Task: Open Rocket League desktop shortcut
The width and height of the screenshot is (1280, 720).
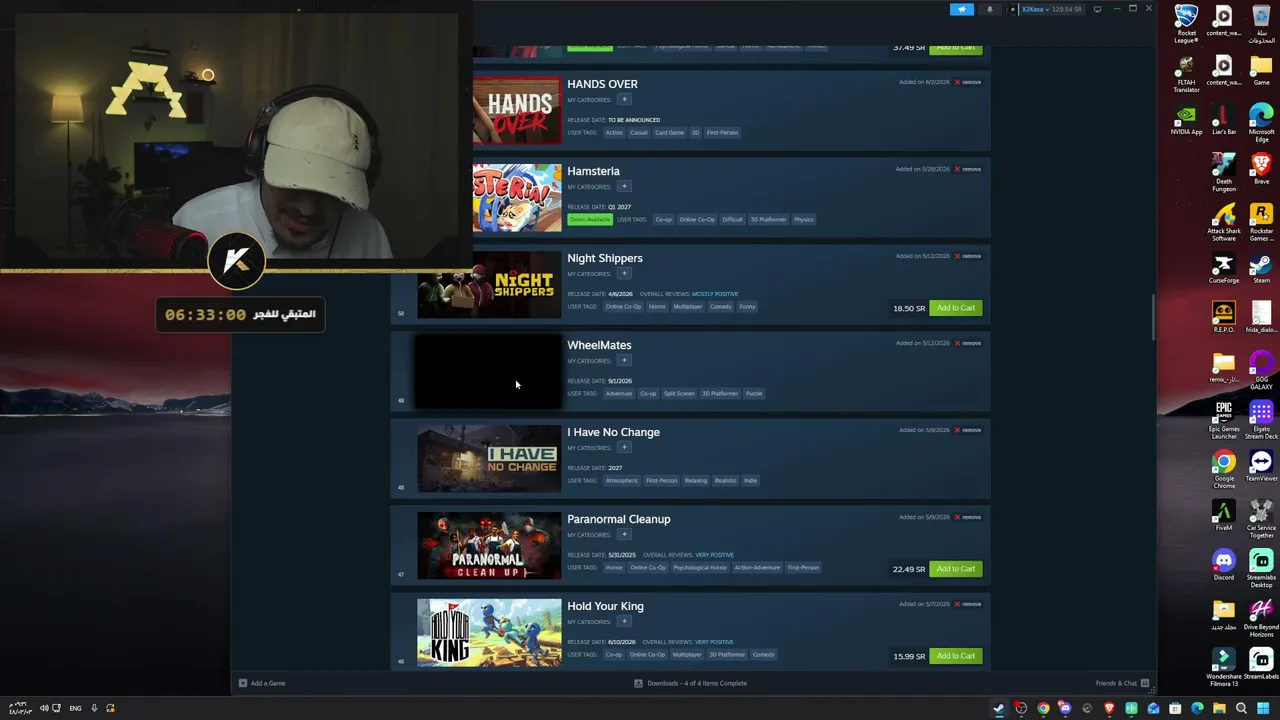Action: pos(1186,23)
